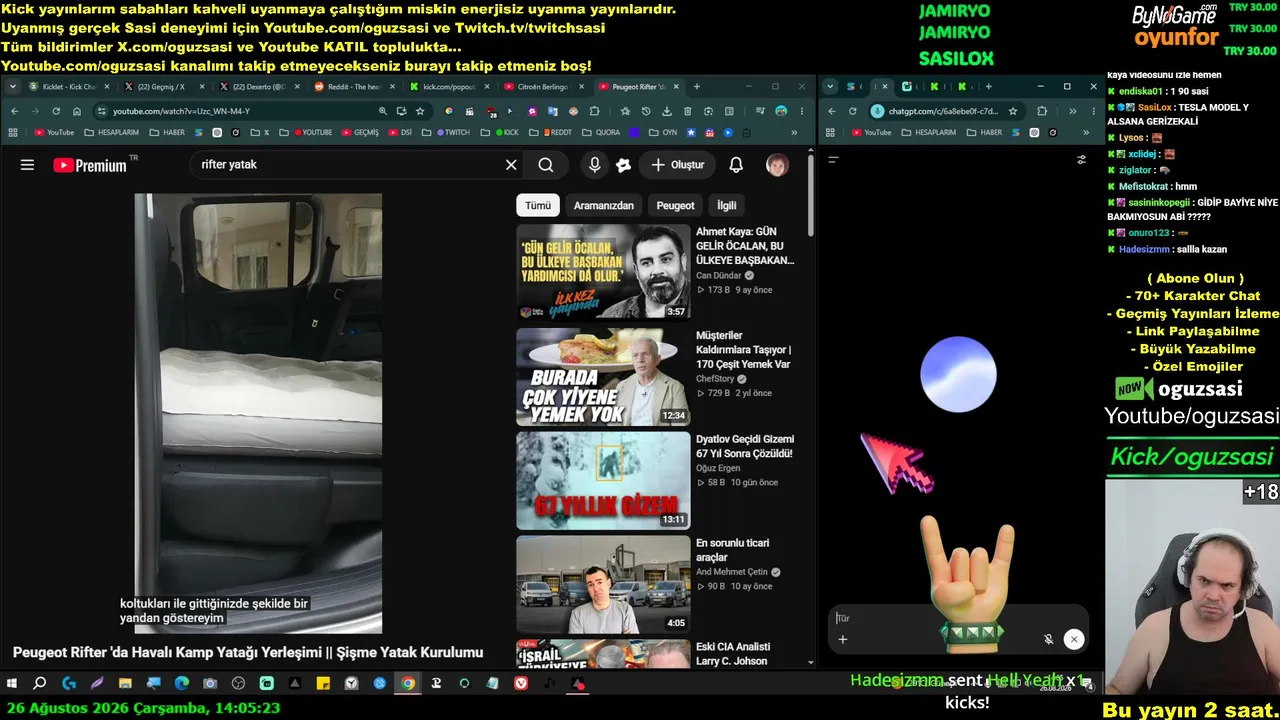Bookmark the ChatGPT page with star

point(1013,111)
